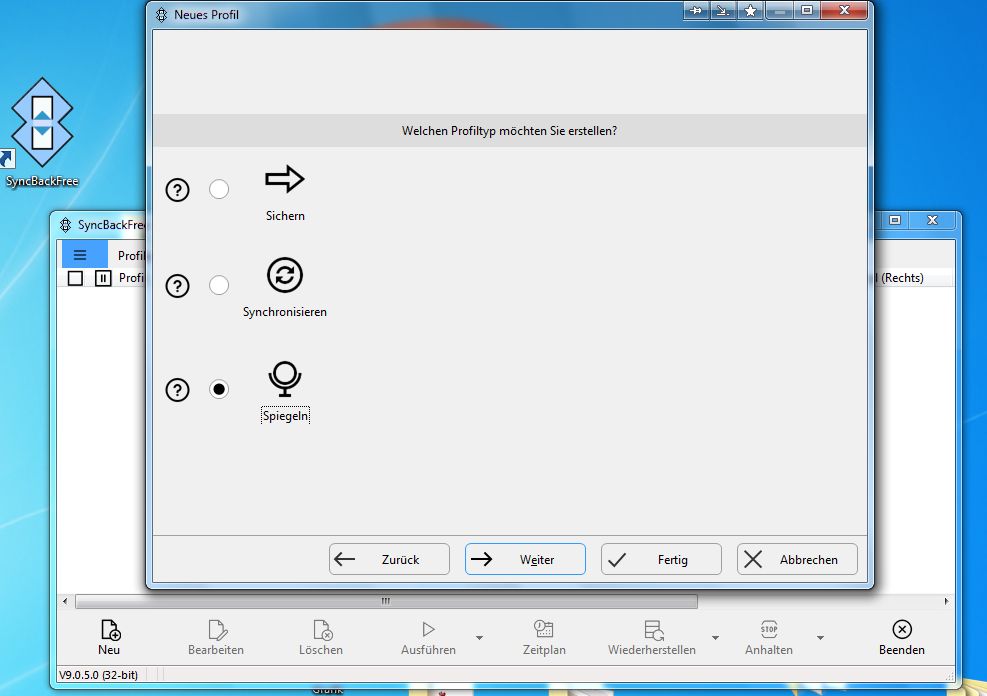Image resolution: width=987 pixels, height=696 pixels.
Task: Select the Sichern radio button
Action: coord(219,189)
